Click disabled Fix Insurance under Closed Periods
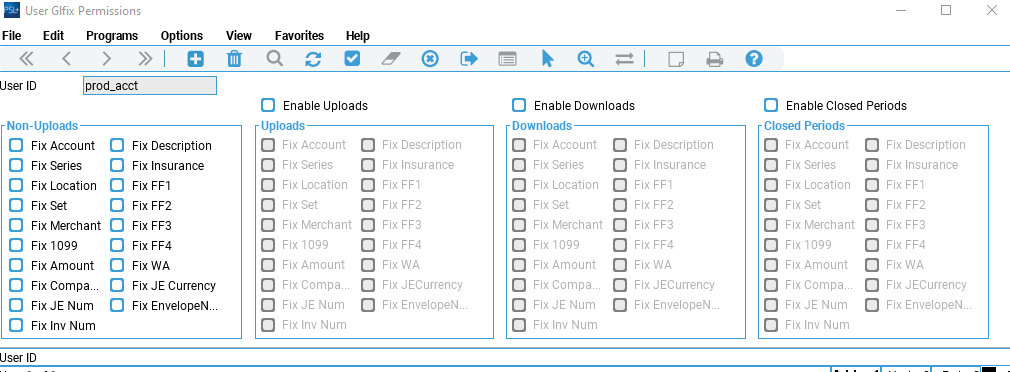 click(x=872, y=165)
